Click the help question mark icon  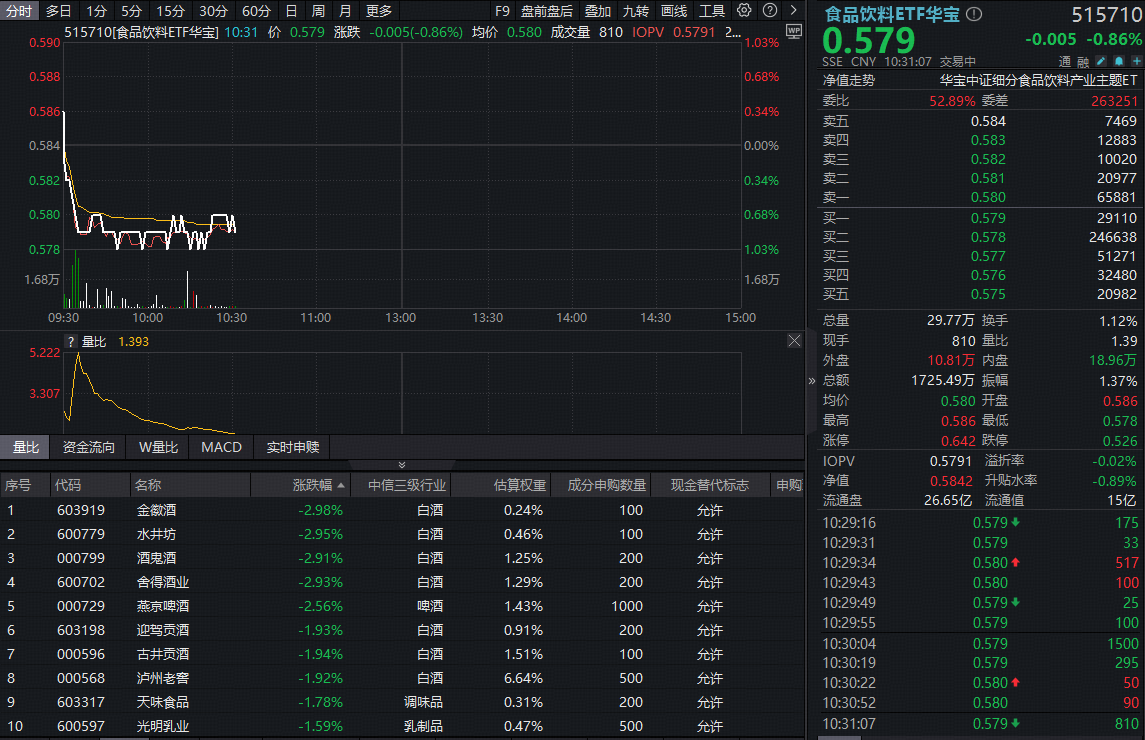click(x=769, y=11)
